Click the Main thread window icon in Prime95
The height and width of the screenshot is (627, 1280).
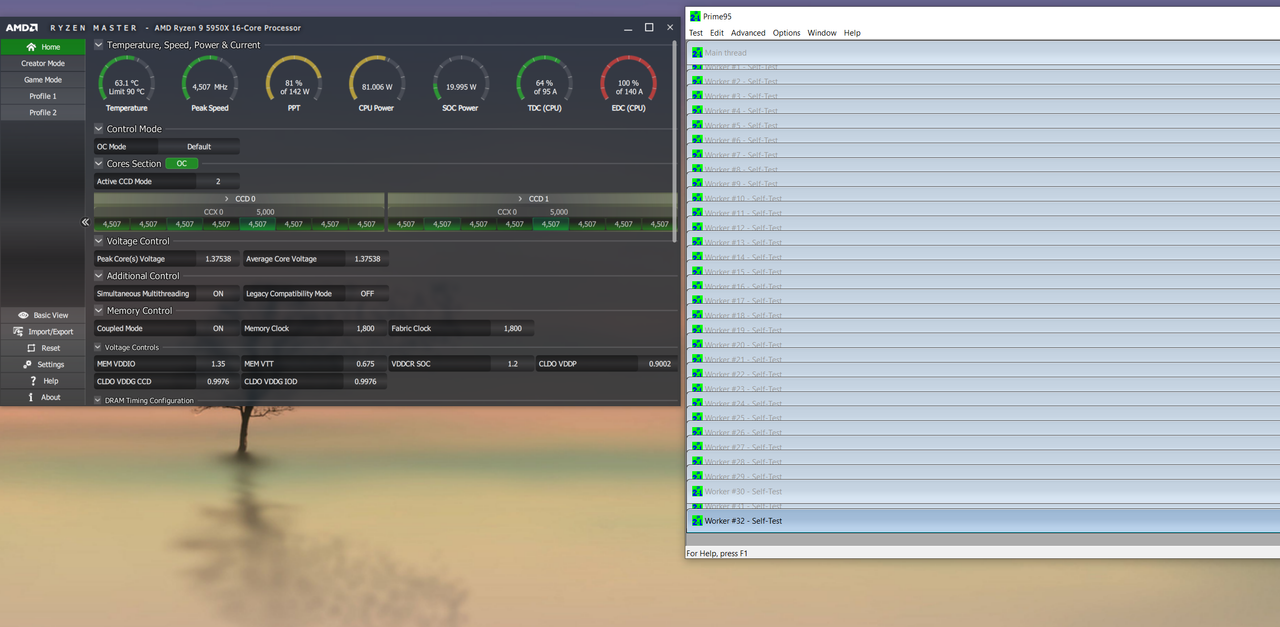pyautogui.click(x=697, y=52)
